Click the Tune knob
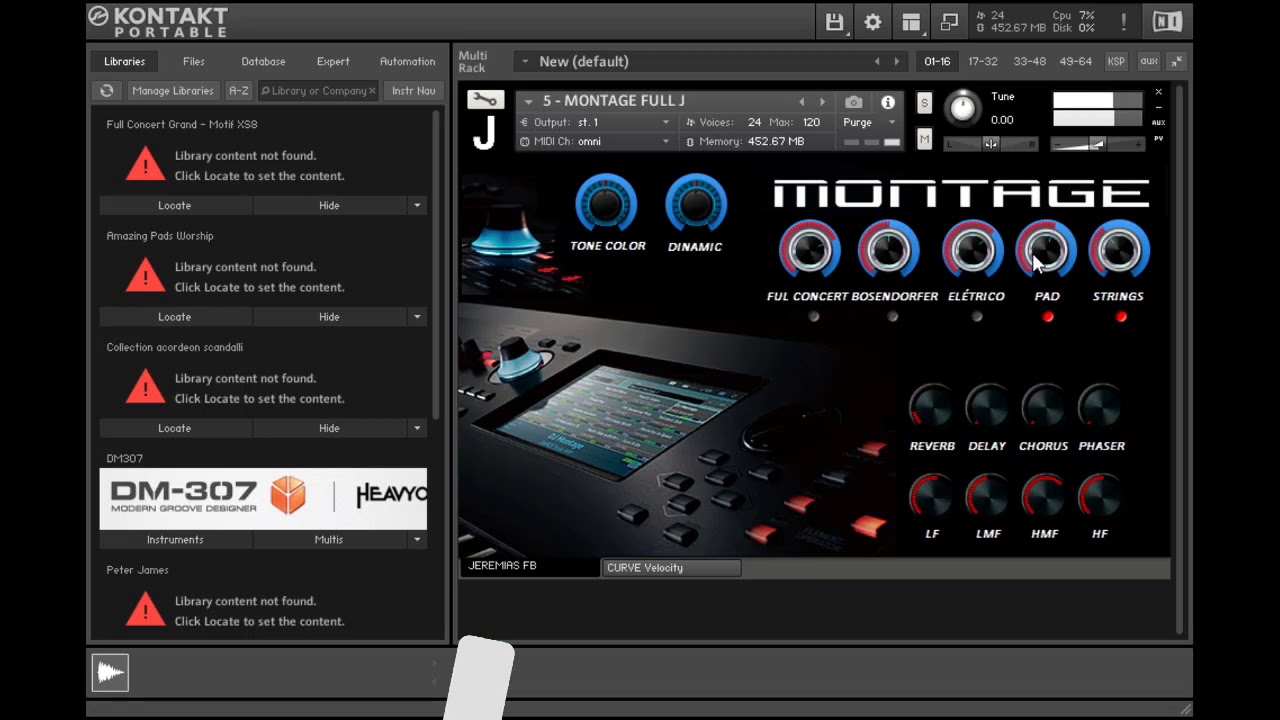This screenshot has width=1280, height=720. (963, 108)
